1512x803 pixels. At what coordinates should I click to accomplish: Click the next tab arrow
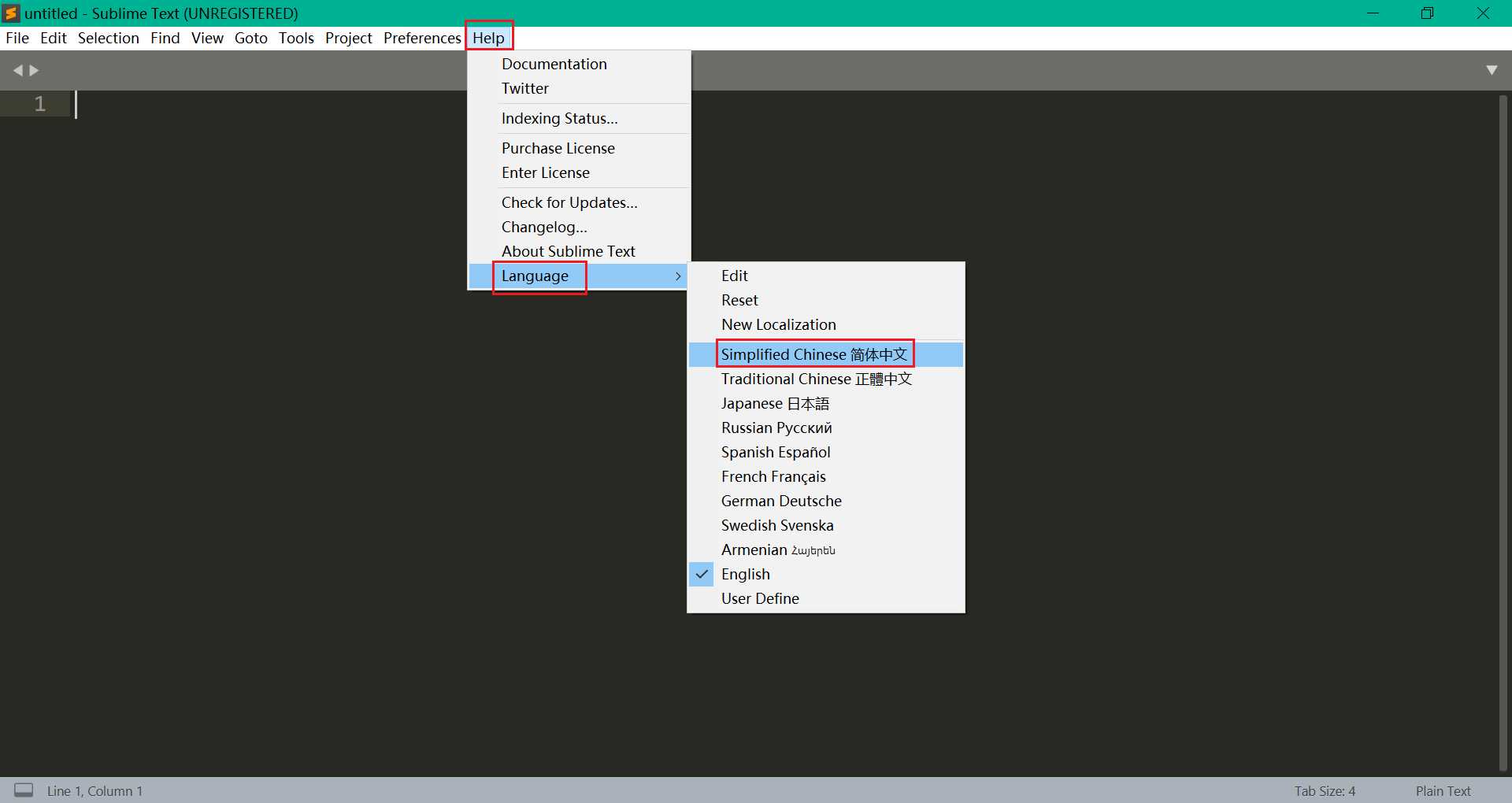34,70
